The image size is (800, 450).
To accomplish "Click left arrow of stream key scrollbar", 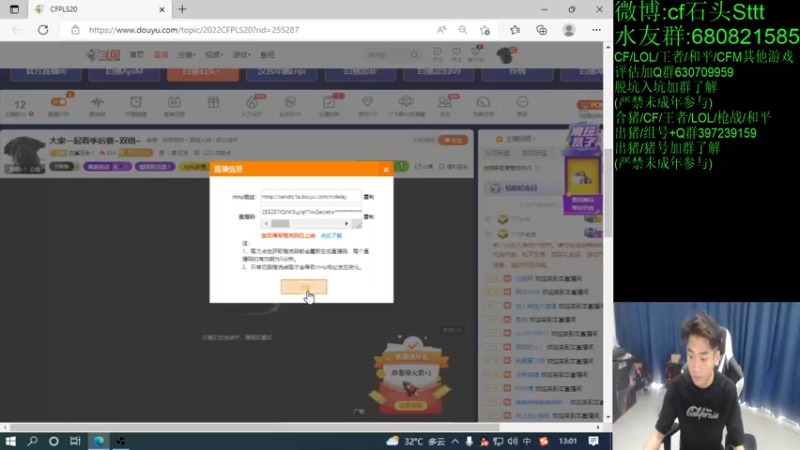I will [266, 223].
